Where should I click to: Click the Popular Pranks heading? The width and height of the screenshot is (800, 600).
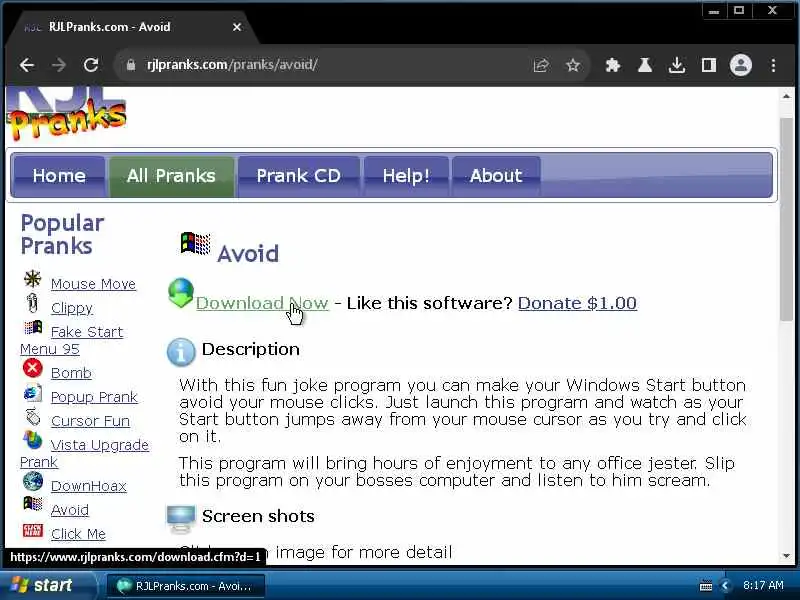pos(62,234)
